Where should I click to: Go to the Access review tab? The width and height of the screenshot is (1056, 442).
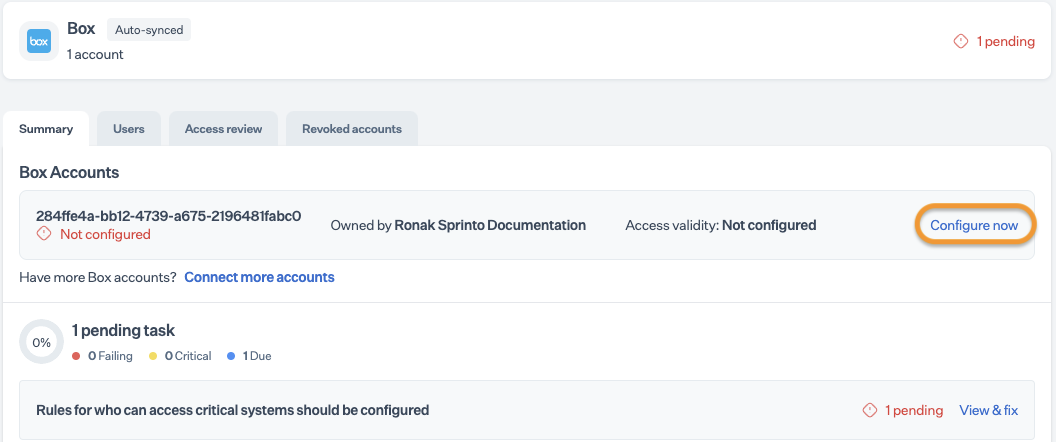click(223, 129)
